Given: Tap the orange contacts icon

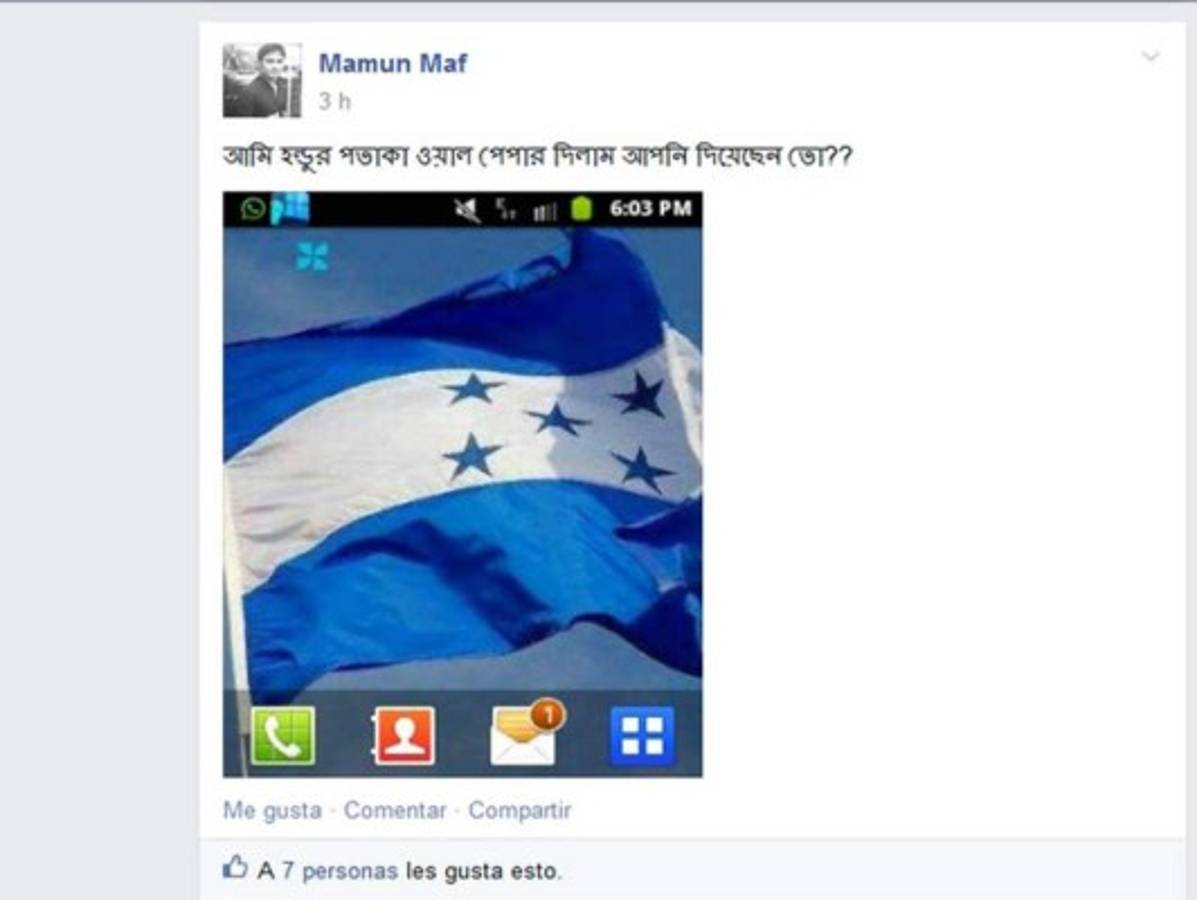Looking at the screenshot, I should tap(404, 735).
